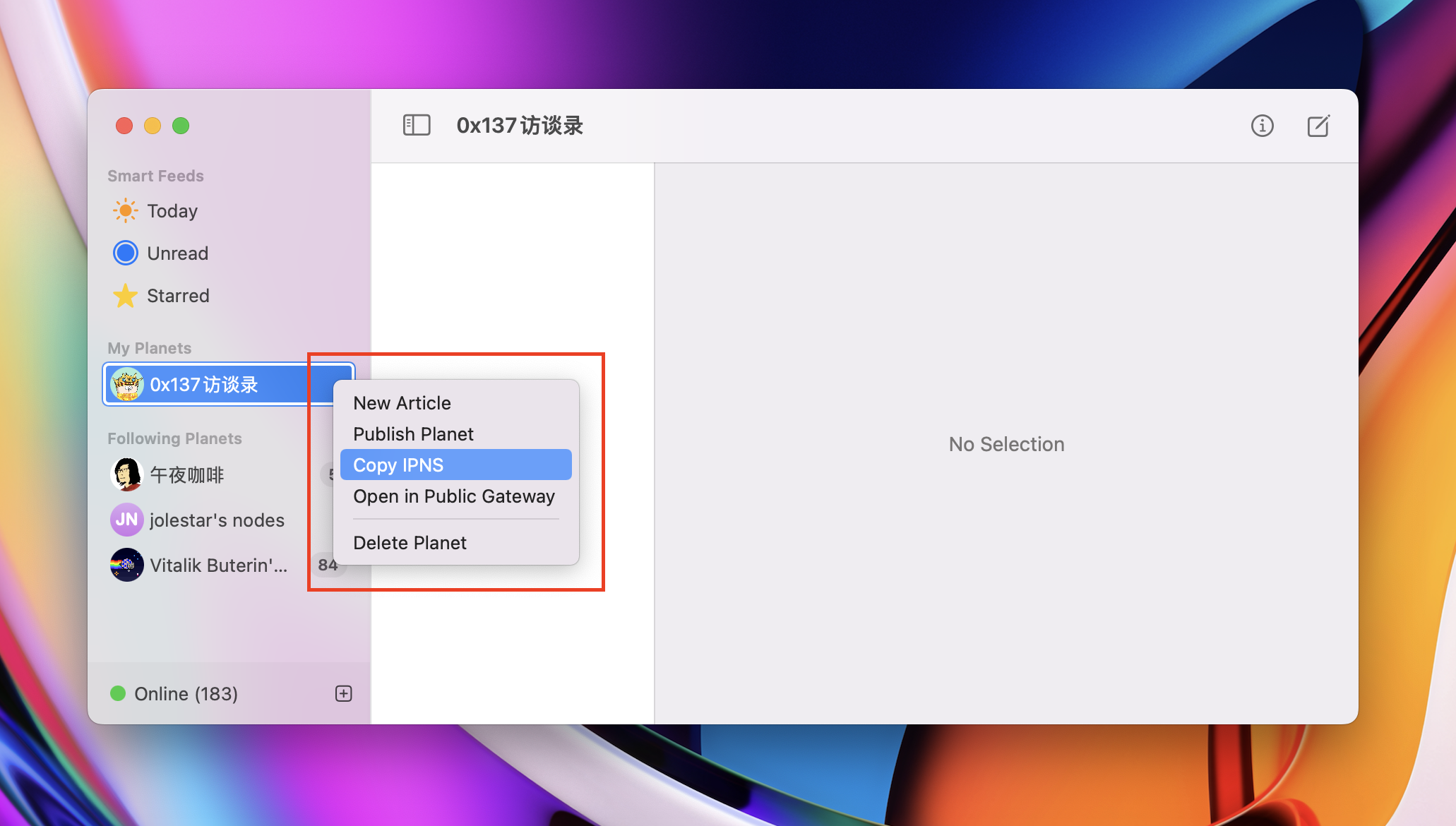This screenshot has width=1456, height=826.
Task: Click the No Selection placeholder text
Action: (x=1006, y=444)
